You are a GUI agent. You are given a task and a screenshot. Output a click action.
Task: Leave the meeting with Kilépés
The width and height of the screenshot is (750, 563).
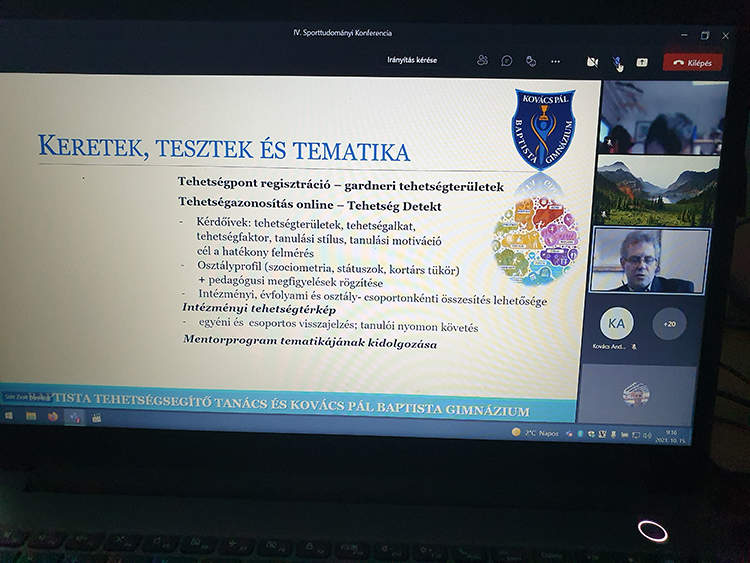click(x=692, y=63)
